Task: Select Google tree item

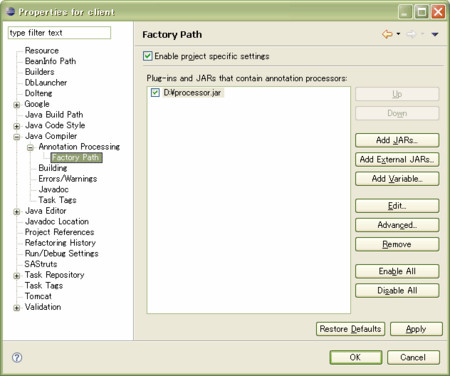Action: tap(37, 104)
